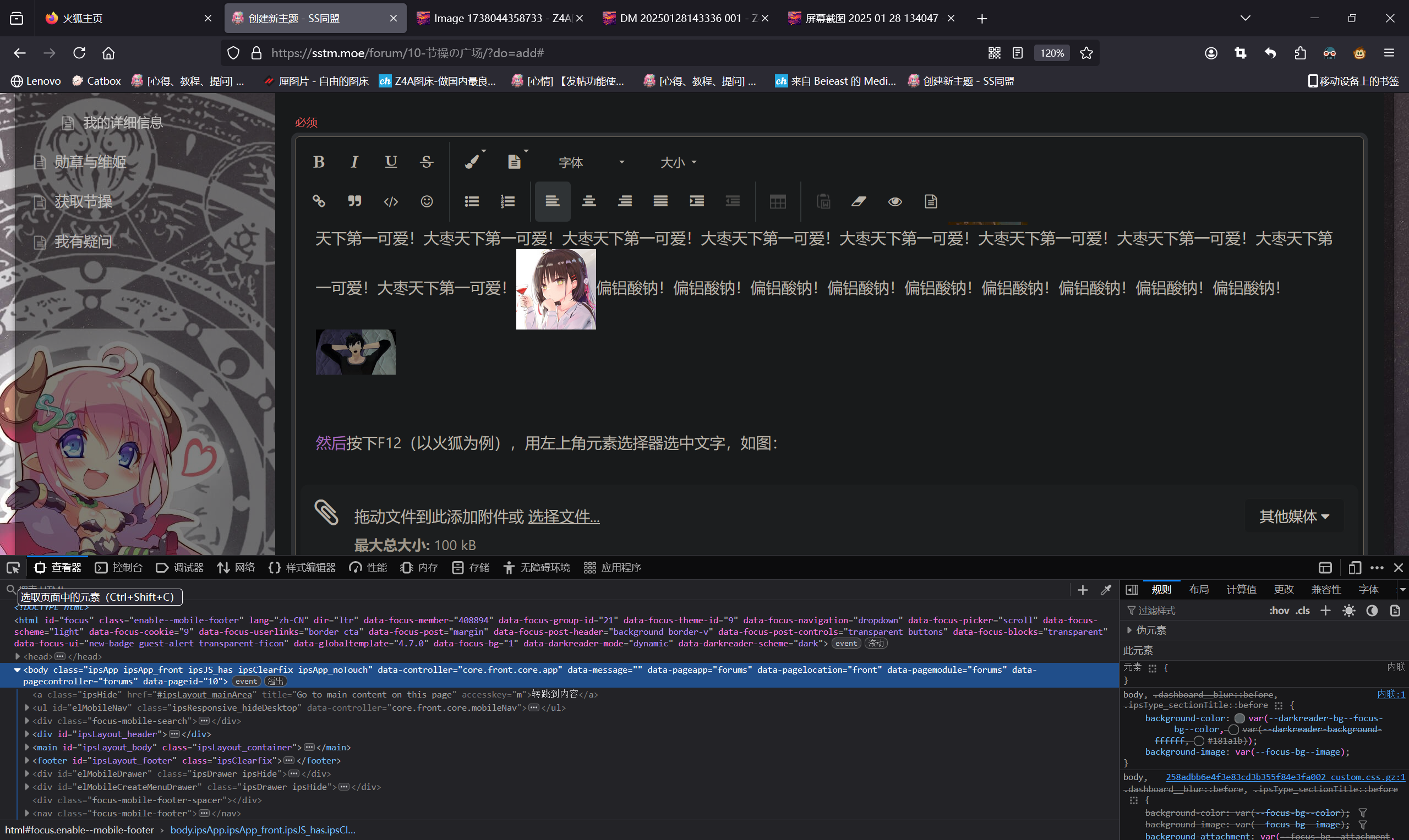Grab a color with the eyedropper
The width and height of the screenshot is (1409, 840).
tap(1105, 590)
